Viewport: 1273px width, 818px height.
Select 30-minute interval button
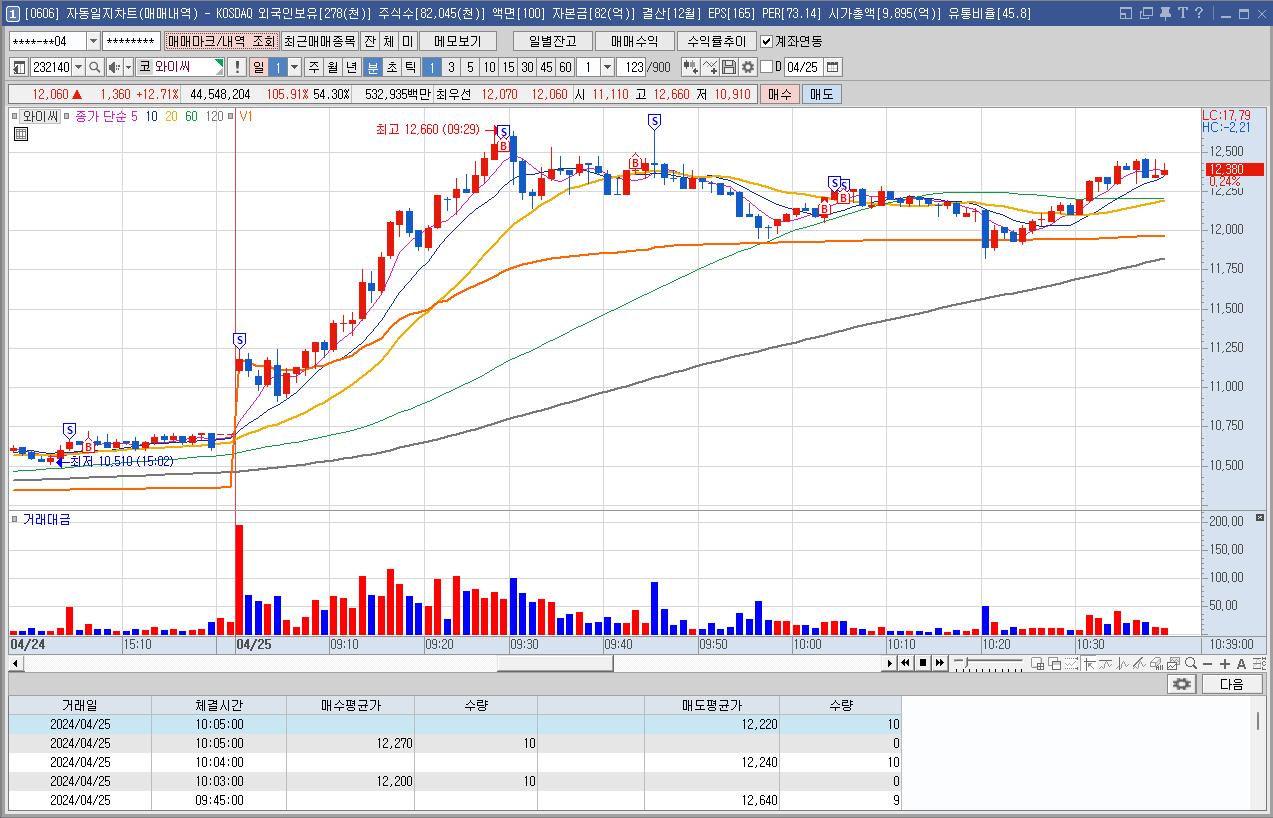coord(527,67)
